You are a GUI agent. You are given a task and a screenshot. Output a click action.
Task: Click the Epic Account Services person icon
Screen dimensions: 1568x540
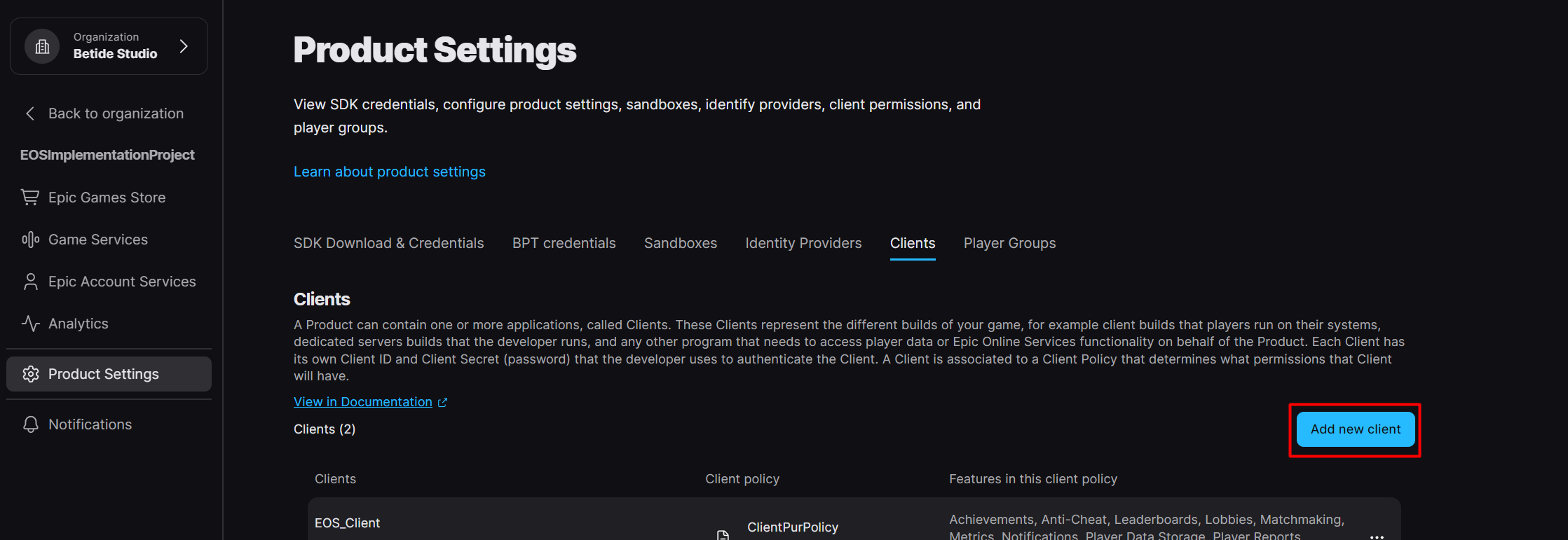click(x=30, y=282)
